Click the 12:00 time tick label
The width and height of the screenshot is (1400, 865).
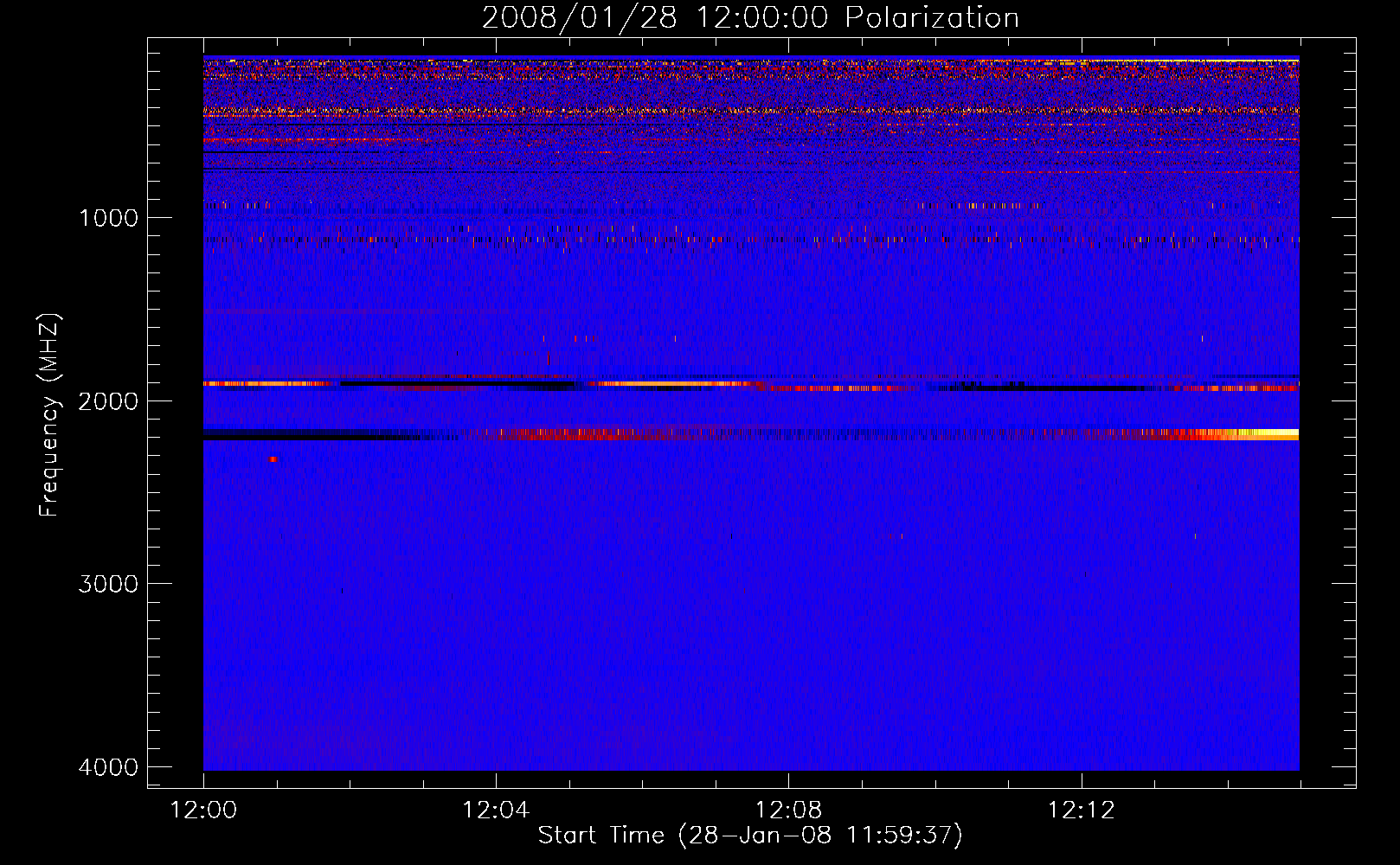click(x=203, y=811)
